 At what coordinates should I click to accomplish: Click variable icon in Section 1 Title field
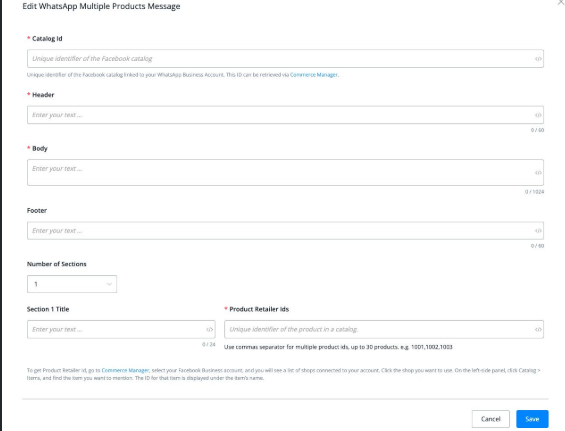[x=209, y=329]
